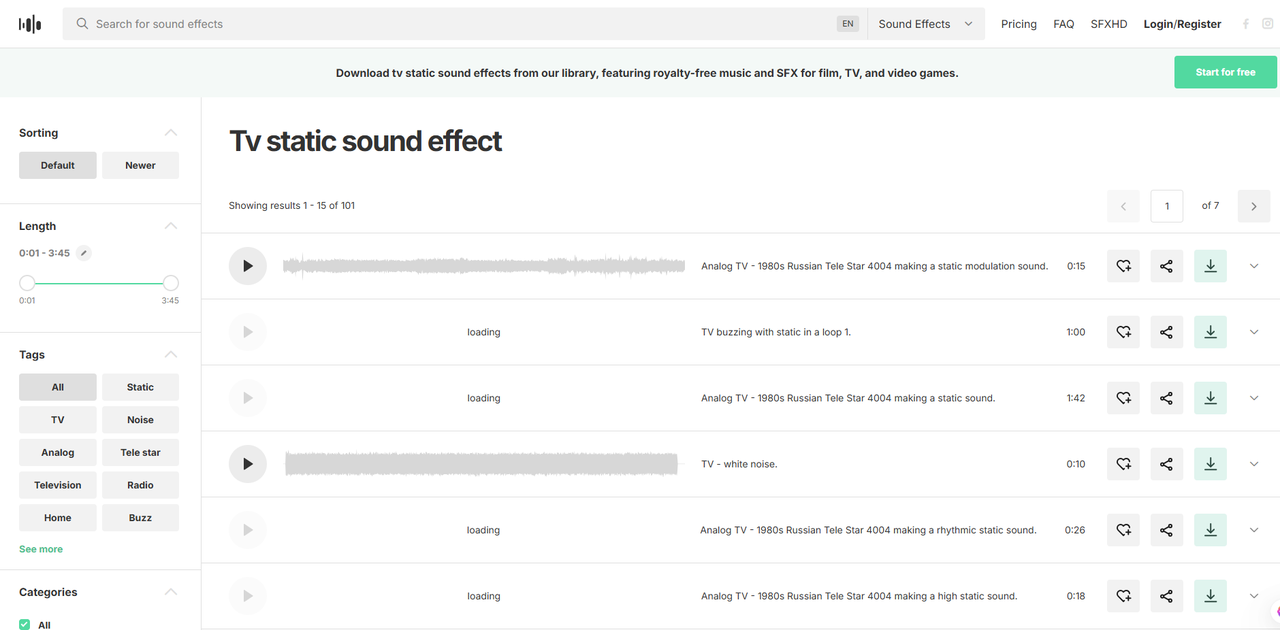Select the Static tag filter

click(140, 387)
